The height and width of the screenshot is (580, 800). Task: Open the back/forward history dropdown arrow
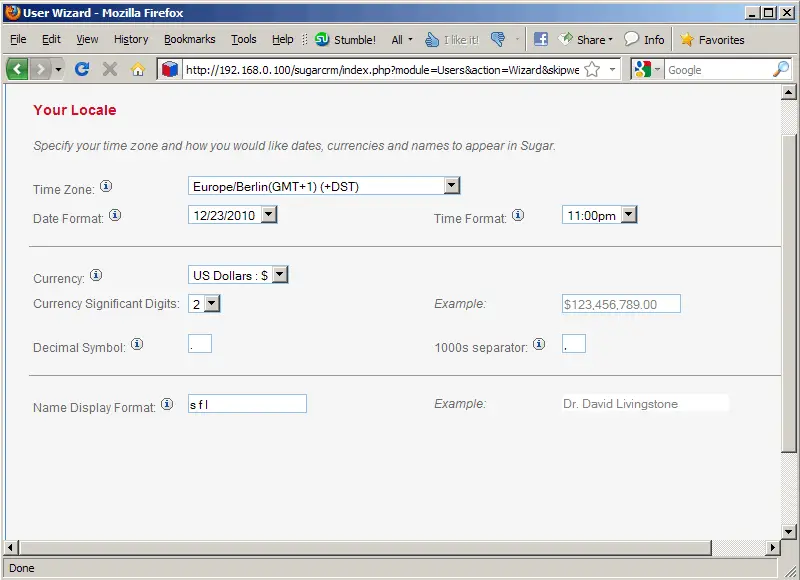click(58, 69)
